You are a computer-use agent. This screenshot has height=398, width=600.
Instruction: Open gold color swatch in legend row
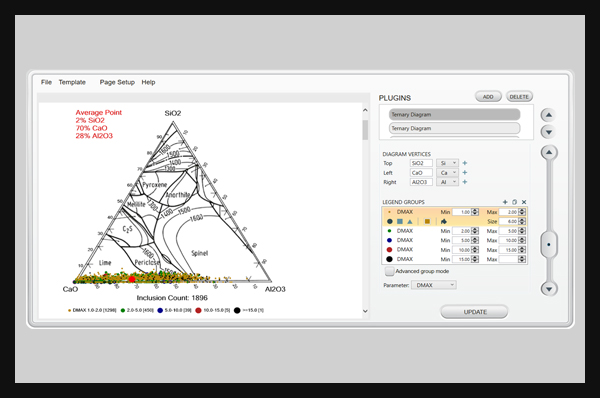[427, 222]
